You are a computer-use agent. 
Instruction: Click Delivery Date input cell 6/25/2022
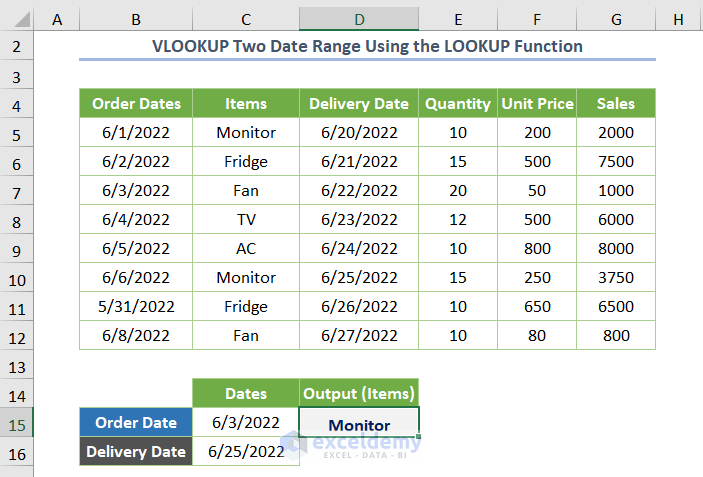pyautogui.click(x=246, y=451)
